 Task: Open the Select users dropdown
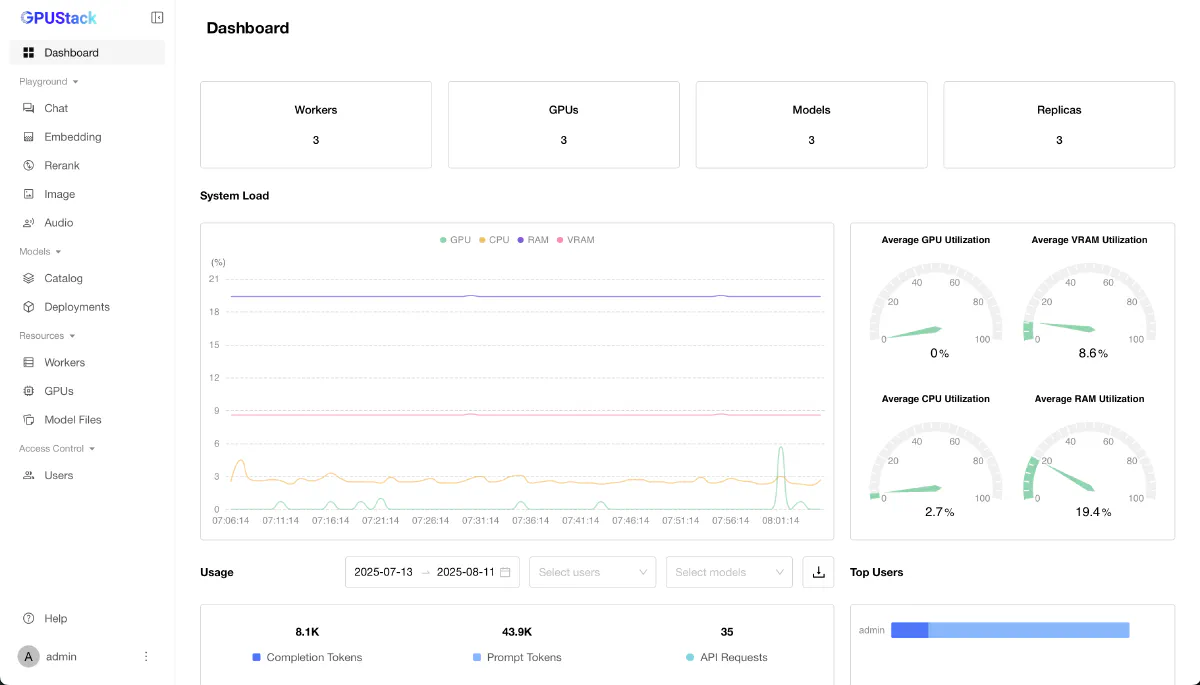(592, 572)
